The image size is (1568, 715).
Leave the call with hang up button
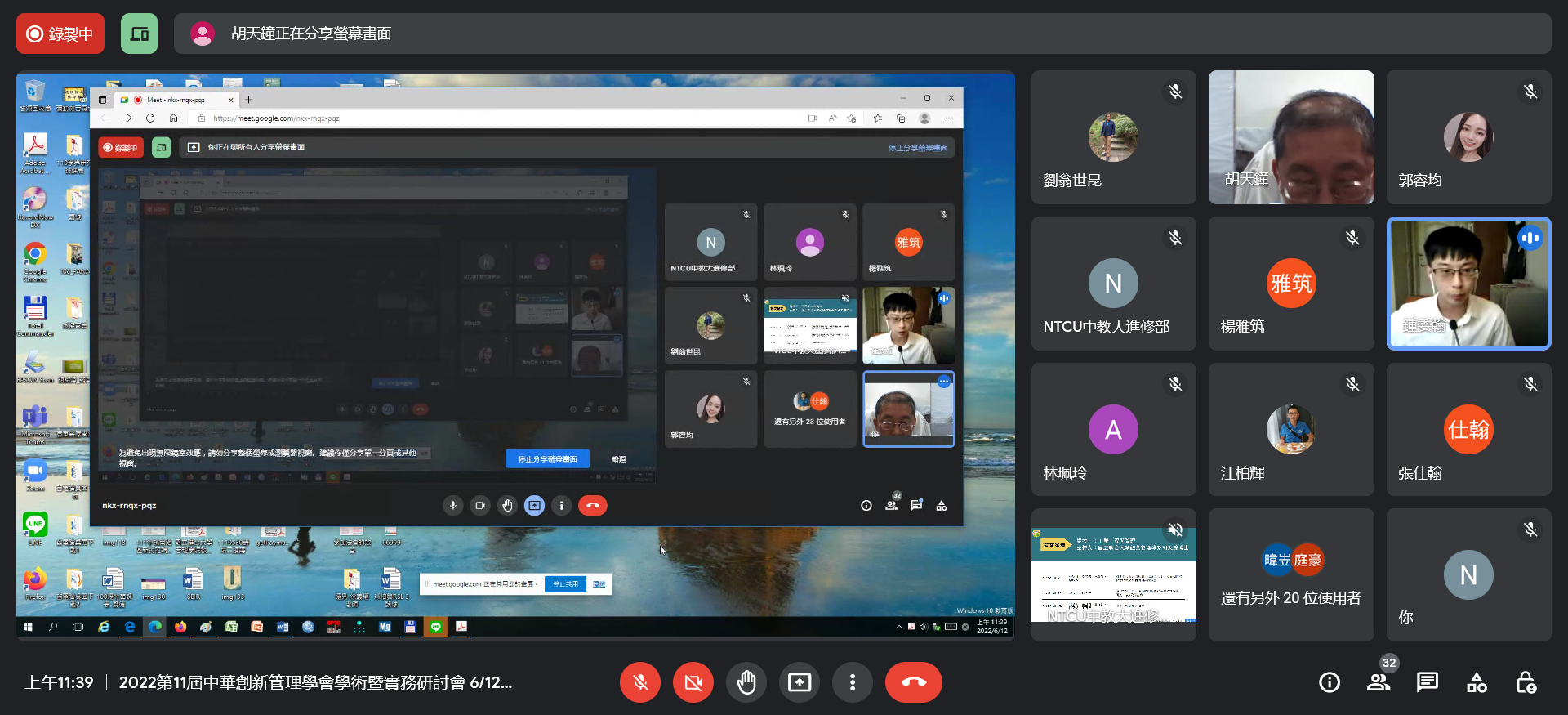click(913, 682)
